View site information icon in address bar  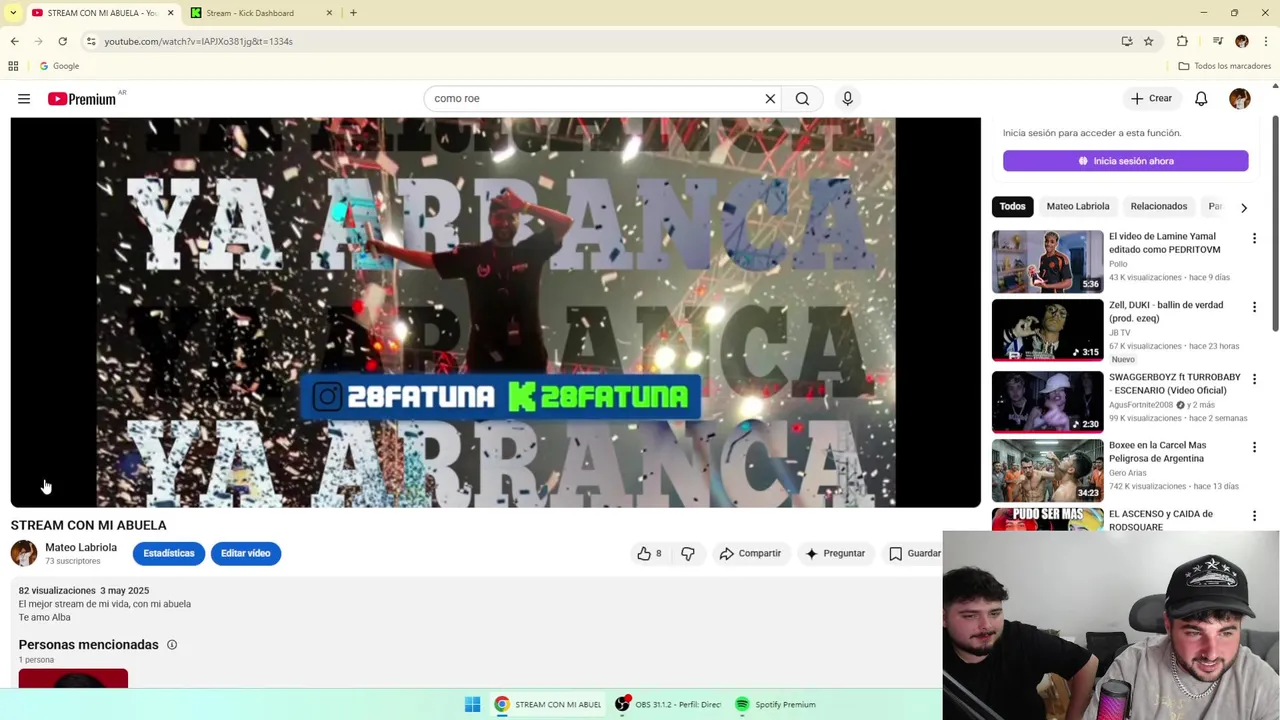coord(91,41)
